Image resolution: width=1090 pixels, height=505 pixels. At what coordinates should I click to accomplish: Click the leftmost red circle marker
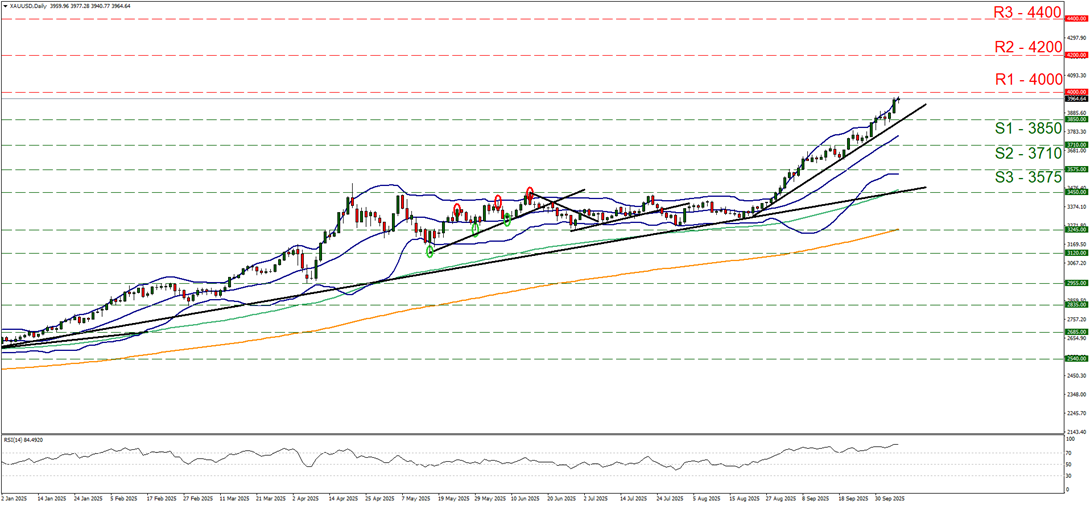457,209
